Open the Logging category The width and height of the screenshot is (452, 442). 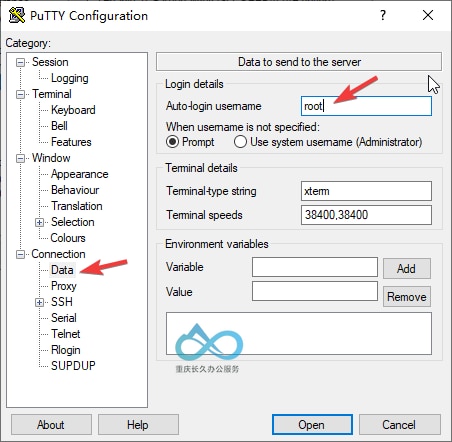(70, 78)
